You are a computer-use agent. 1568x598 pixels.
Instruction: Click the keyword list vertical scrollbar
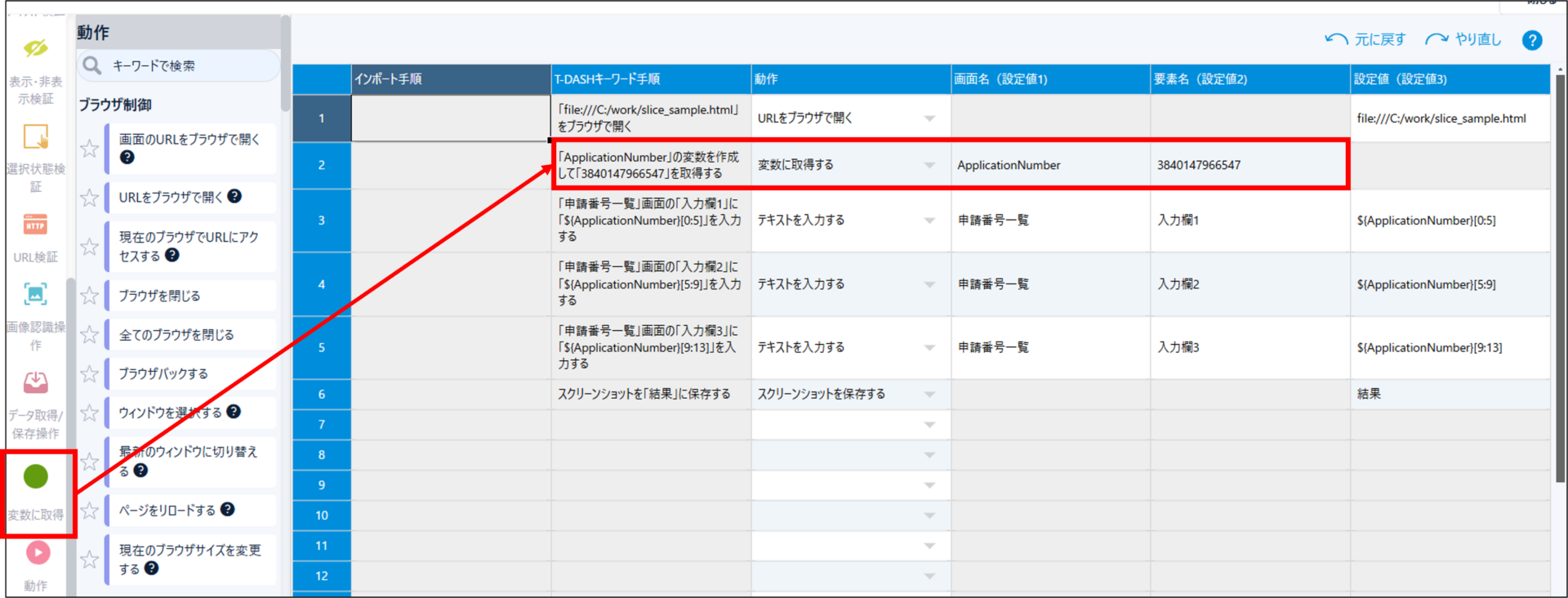pyautogui.click(x=285, y=64)
